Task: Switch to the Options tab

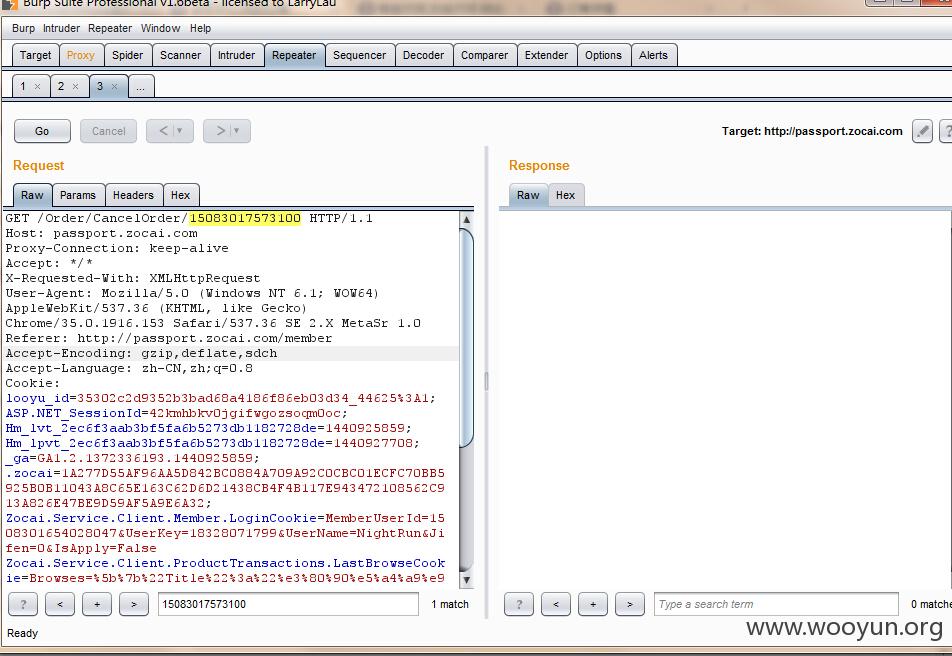Action: 604,55
